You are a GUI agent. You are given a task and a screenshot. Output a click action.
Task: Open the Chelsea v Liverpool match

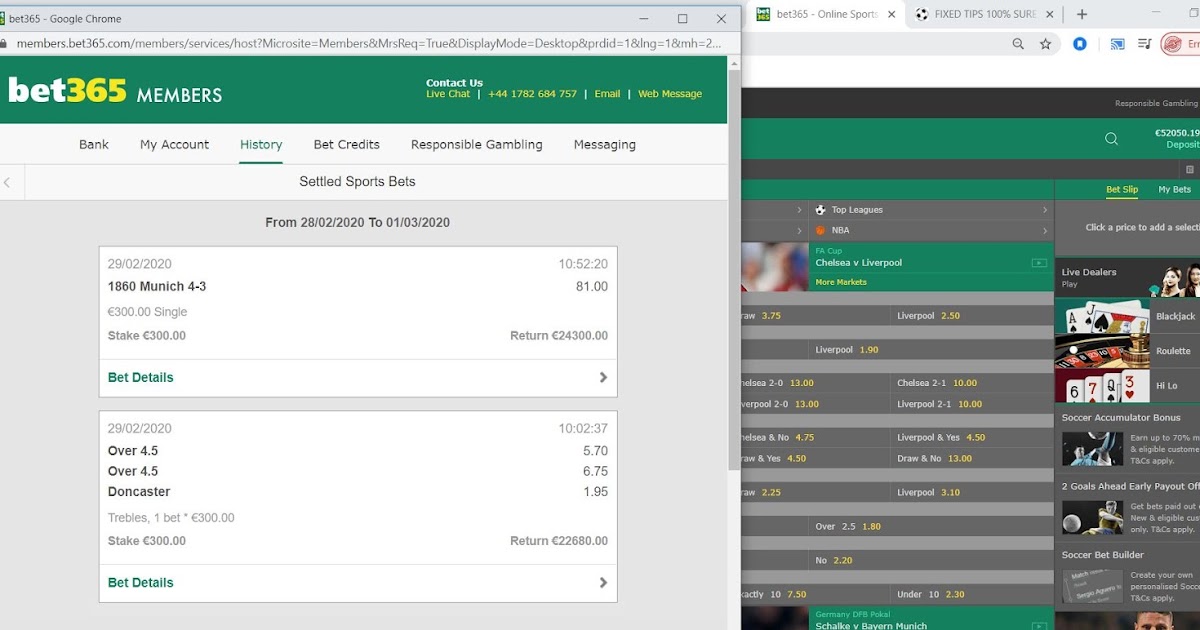coord(858,263)
